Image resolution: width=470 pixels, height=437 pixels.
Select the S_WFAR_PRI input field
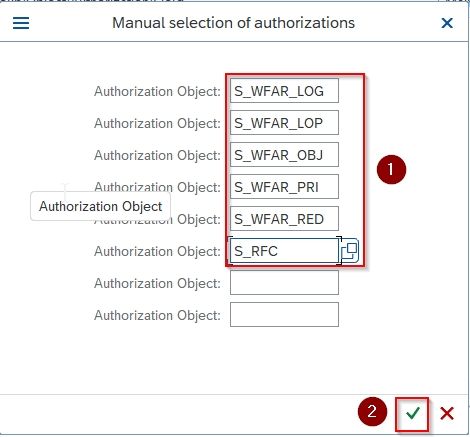pos(284,187)
